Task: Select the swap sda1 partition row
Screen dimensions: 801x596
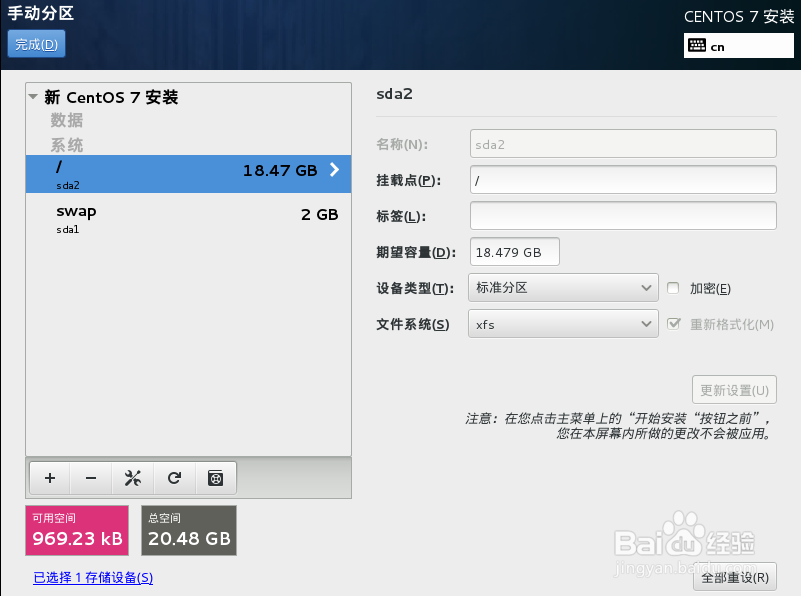Action: (189, 219)
